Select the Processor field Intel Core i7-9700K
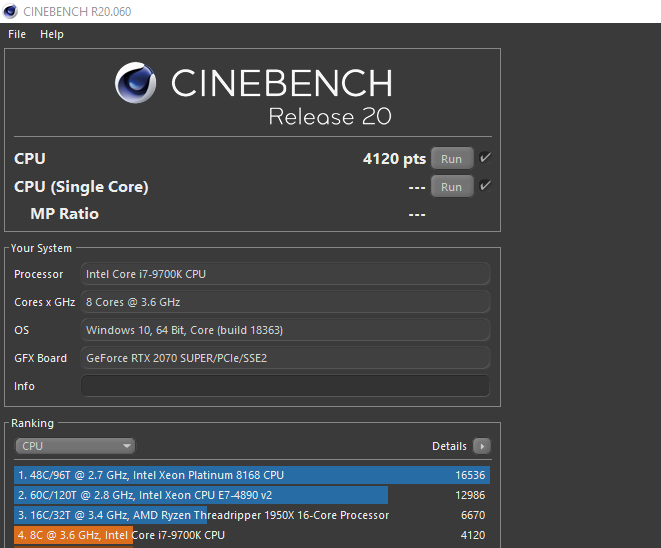The width and height of the screenshot is (661, 548). pos(285,274)
